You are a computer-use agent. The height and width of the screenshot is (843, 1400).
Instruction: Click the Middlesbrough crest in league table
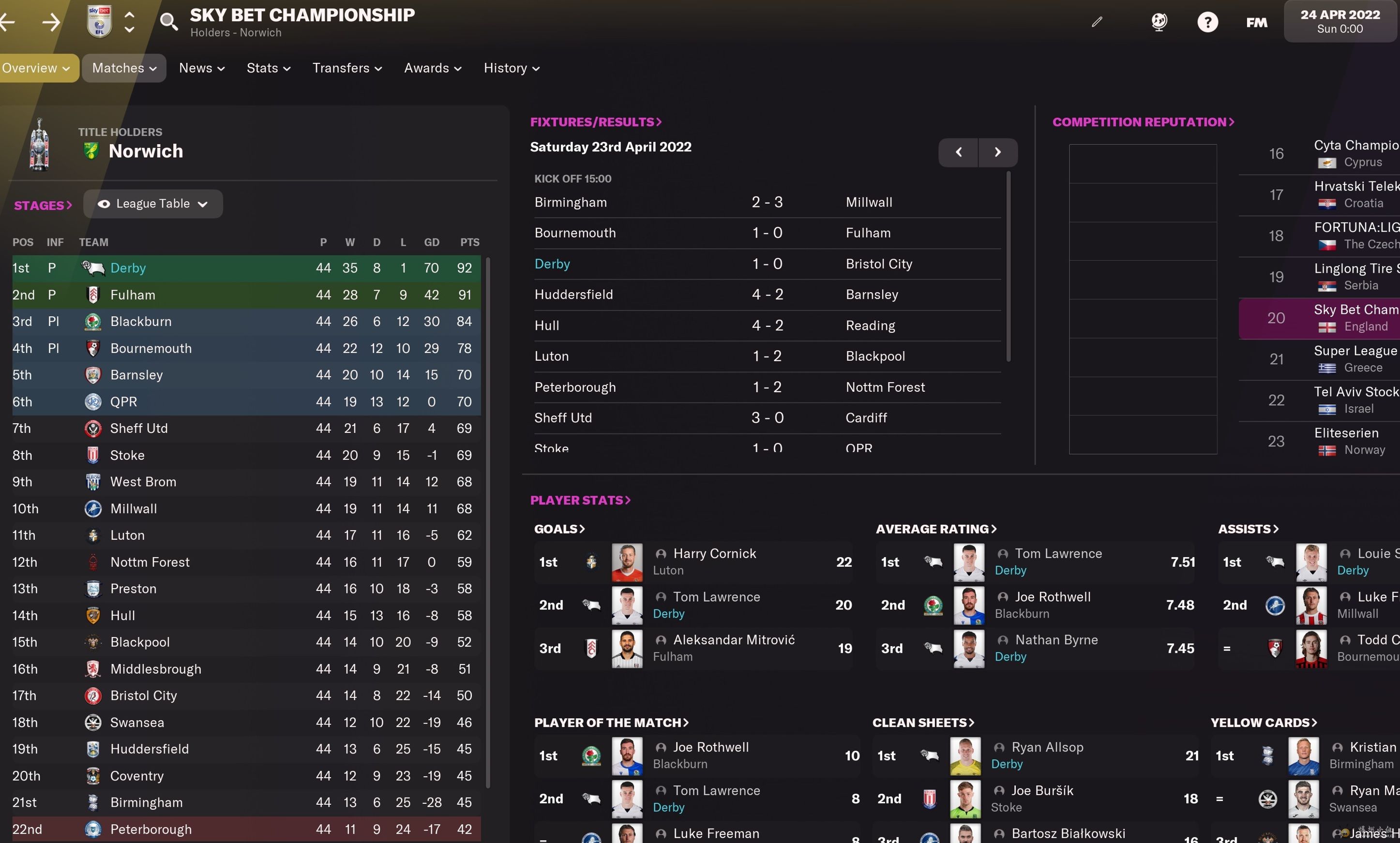click(93, 669)
